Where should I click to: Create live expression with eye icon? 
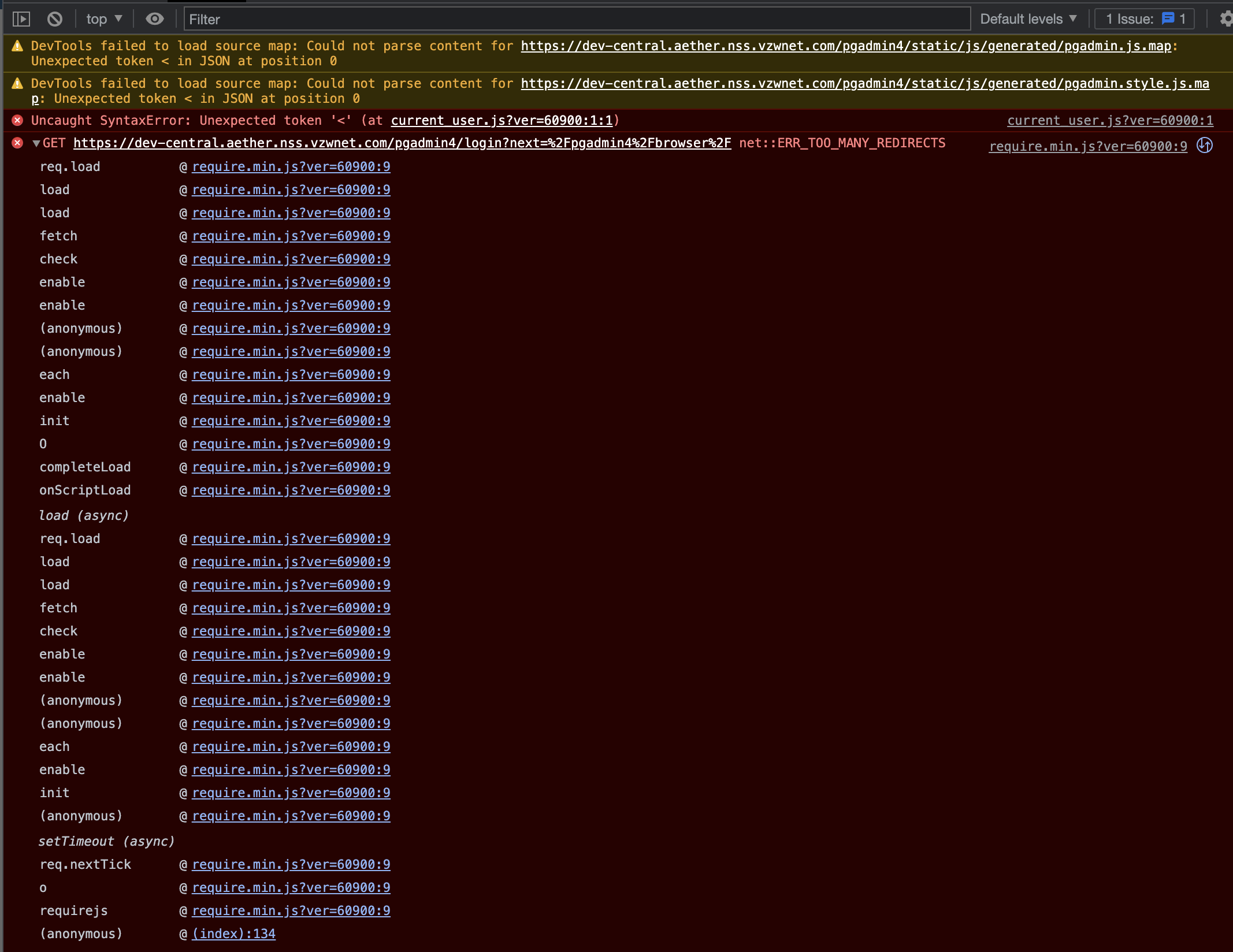[154, 19]
